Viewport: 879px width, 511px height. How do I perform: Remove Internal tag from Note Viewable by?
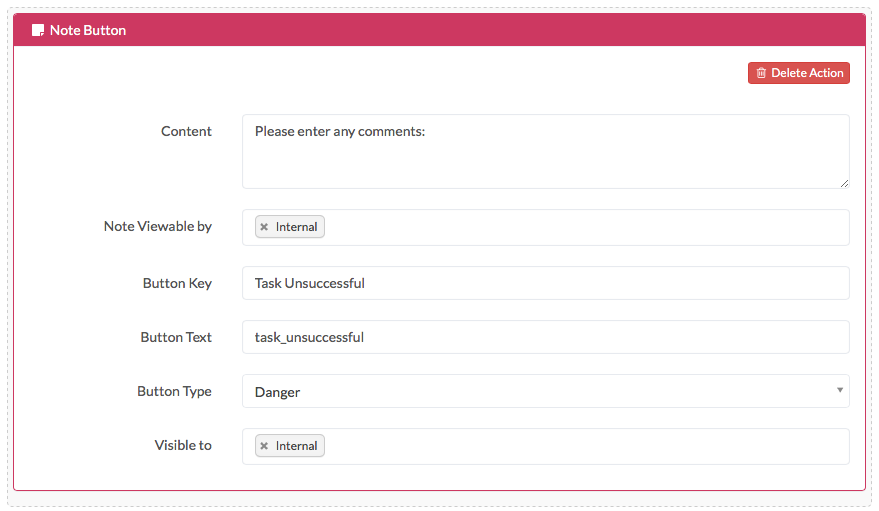tap(264, 227)
